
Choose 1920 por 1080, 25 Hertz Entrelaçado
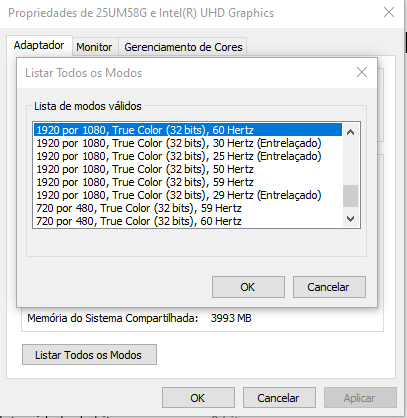[x=188, y=156]
